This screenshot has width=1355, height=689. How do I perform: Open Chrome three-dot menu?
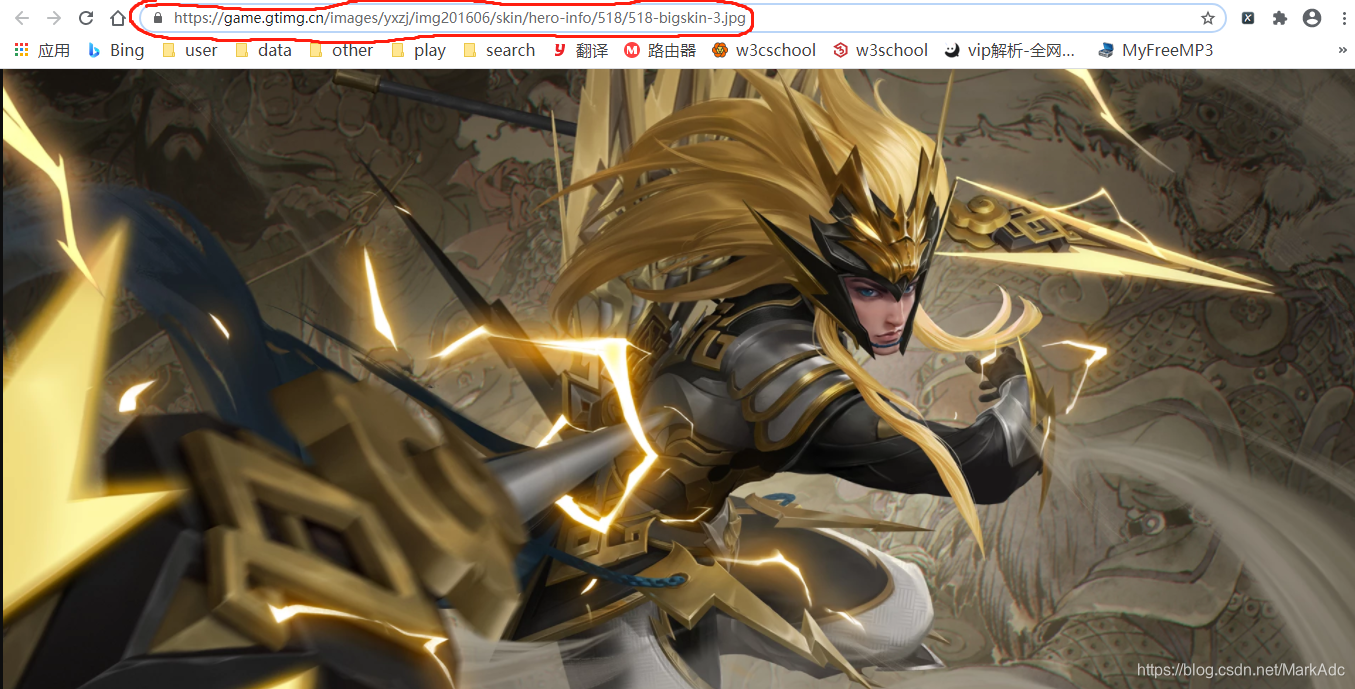pos(1342,18)
